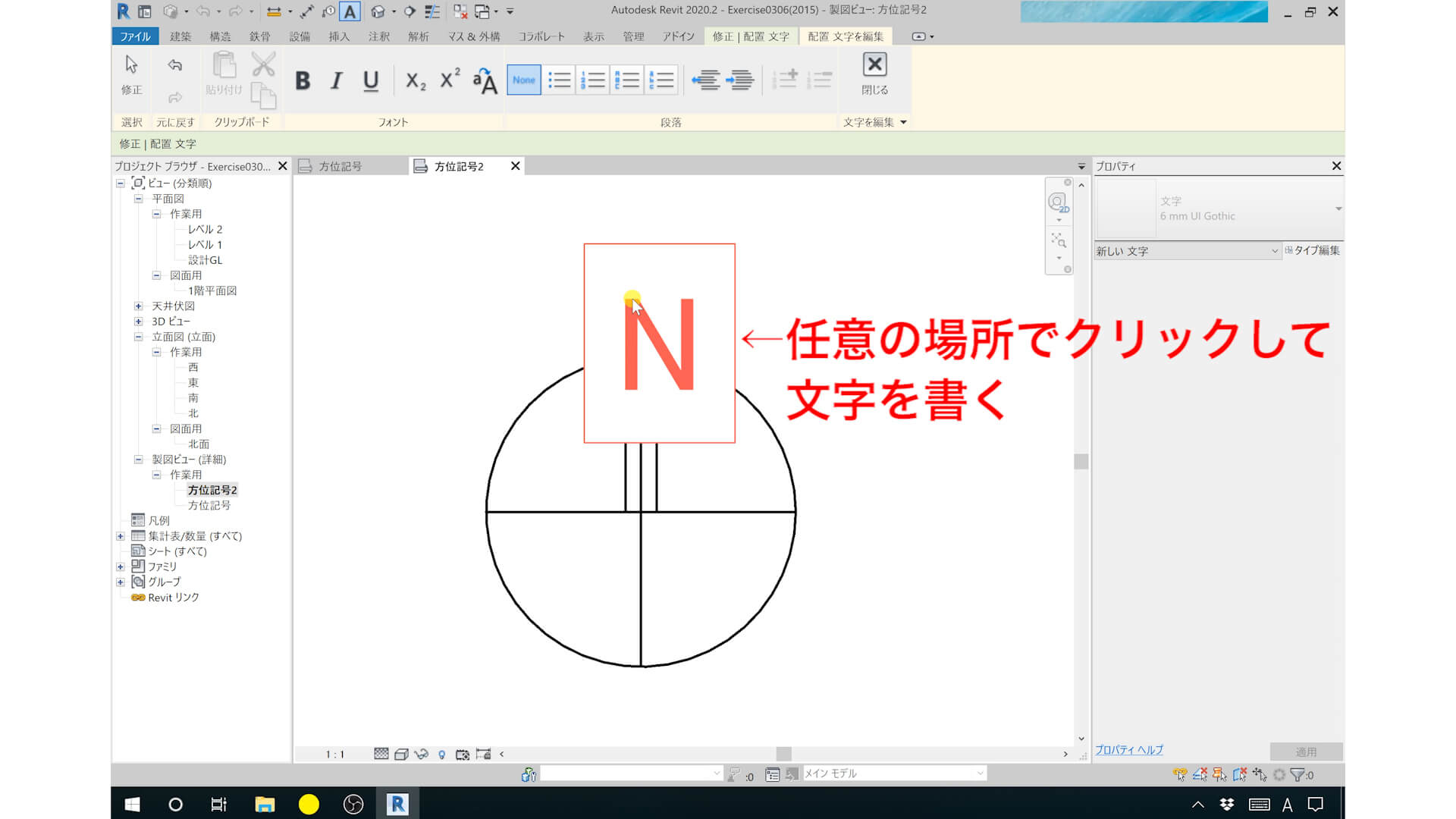Viewport: 1456px width, 819px height.
Task: Click the all caps text icon
Action: pyautogui.click(x=485, y=80)
